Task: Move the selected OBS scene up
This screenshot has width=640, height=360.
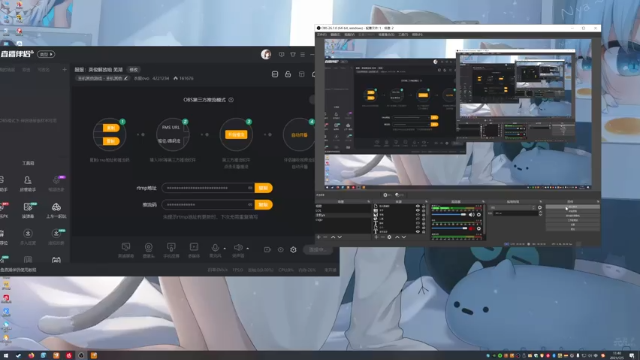Action: click(333, 237)
